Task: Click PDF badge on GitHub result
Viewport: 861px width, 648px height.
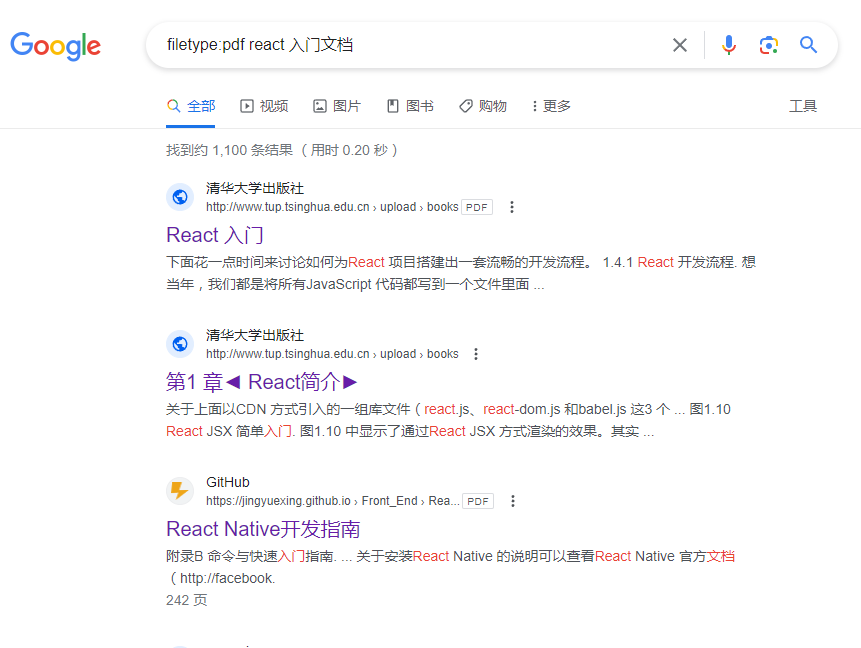Action: click(478, 501)
